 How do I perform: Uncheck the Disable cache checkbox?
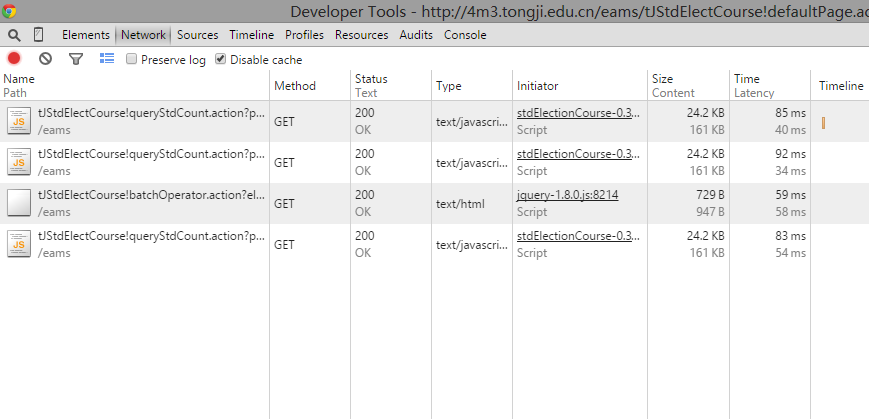pos(221,59)
